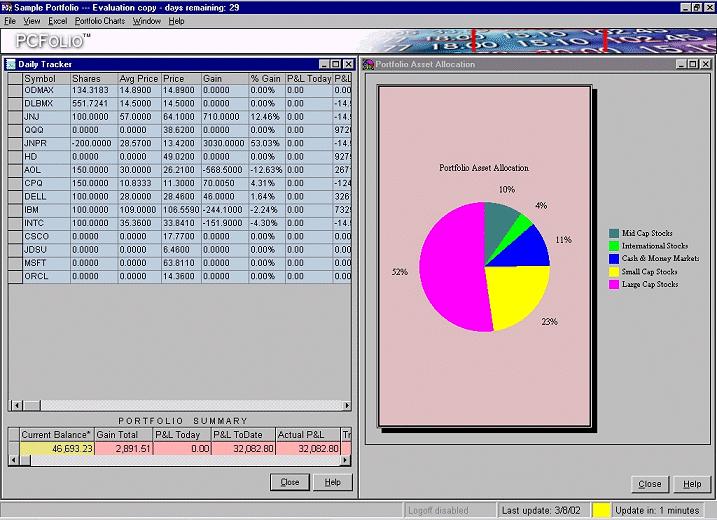The image size is (717, 520).
Task: Select the JNPR symbol cell
Action: tap(46, 144)
